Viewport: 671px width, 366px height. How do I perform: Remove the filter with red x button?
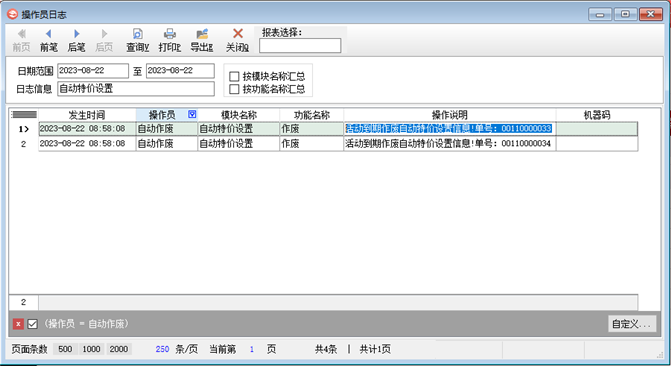coord(18,324)
